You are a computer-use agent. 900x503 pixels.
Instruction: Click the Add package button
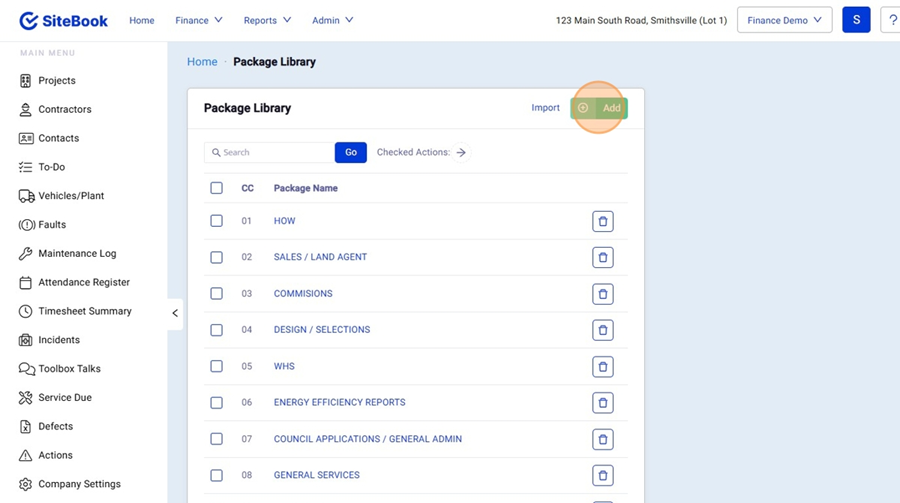point(599,108)
